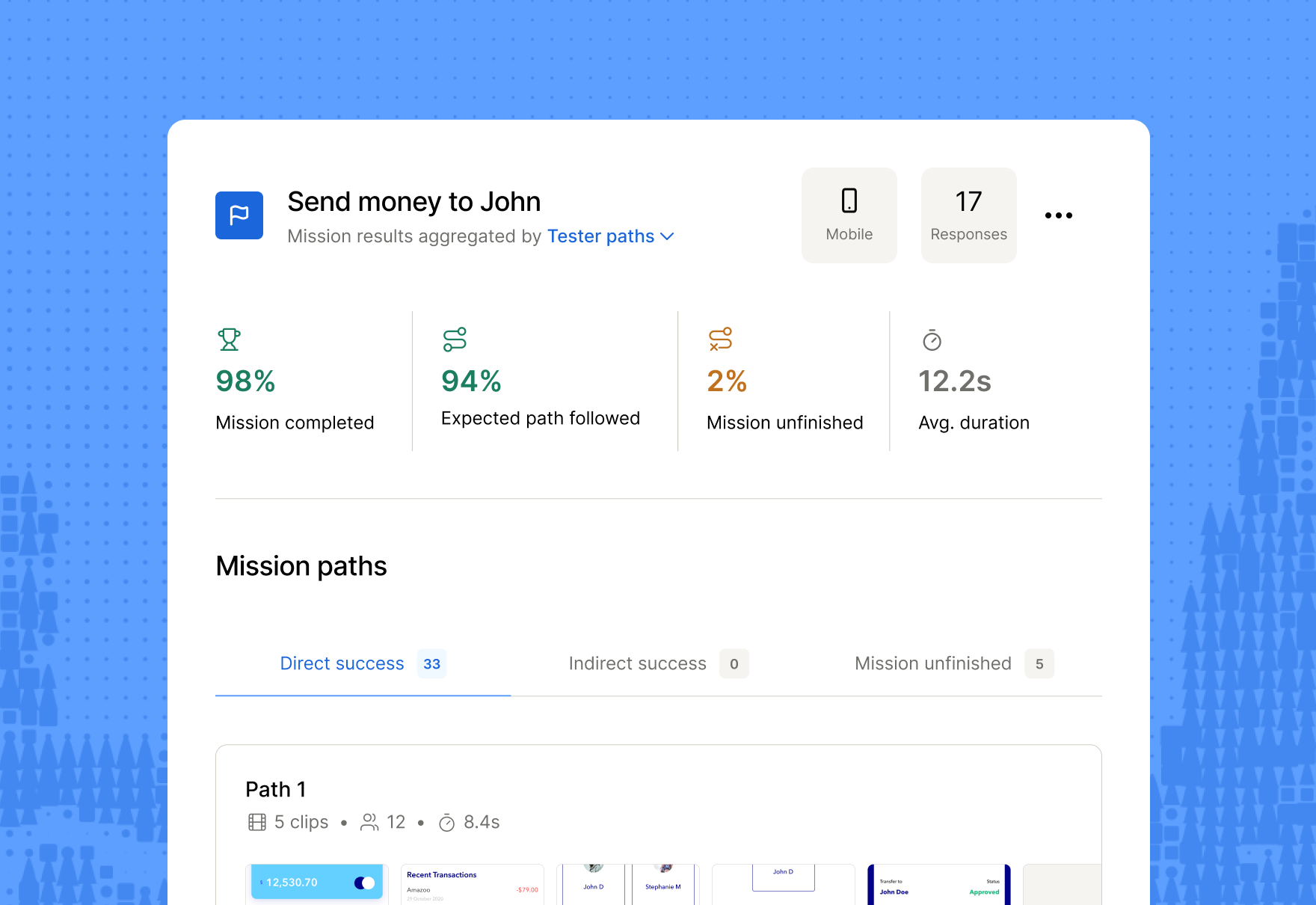The width and height of the screenshot is (1316, 905).
Task: Open the Transfer to John Doe thumbnail
Action: coord(939,885)
